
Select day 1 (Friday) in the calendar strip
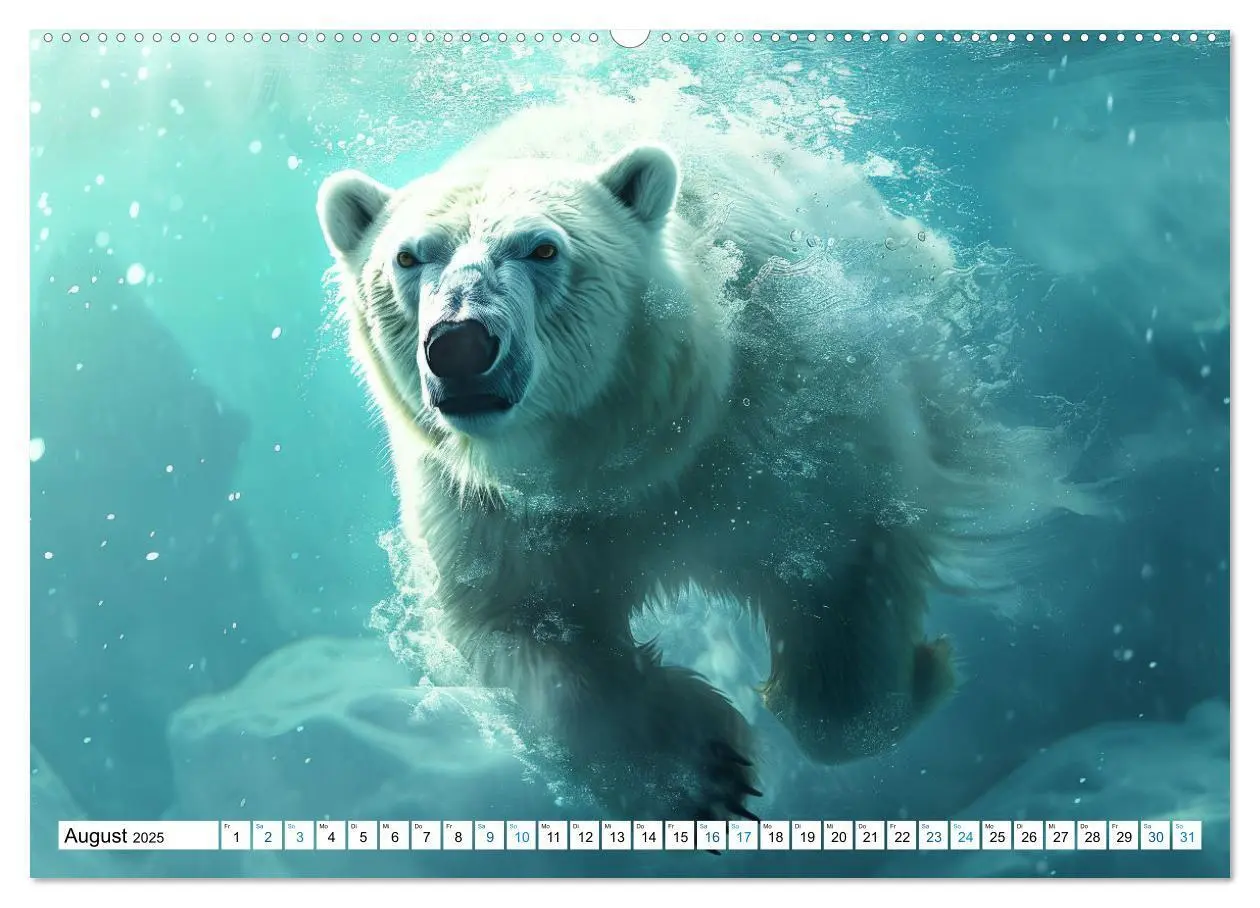(235, 836)
